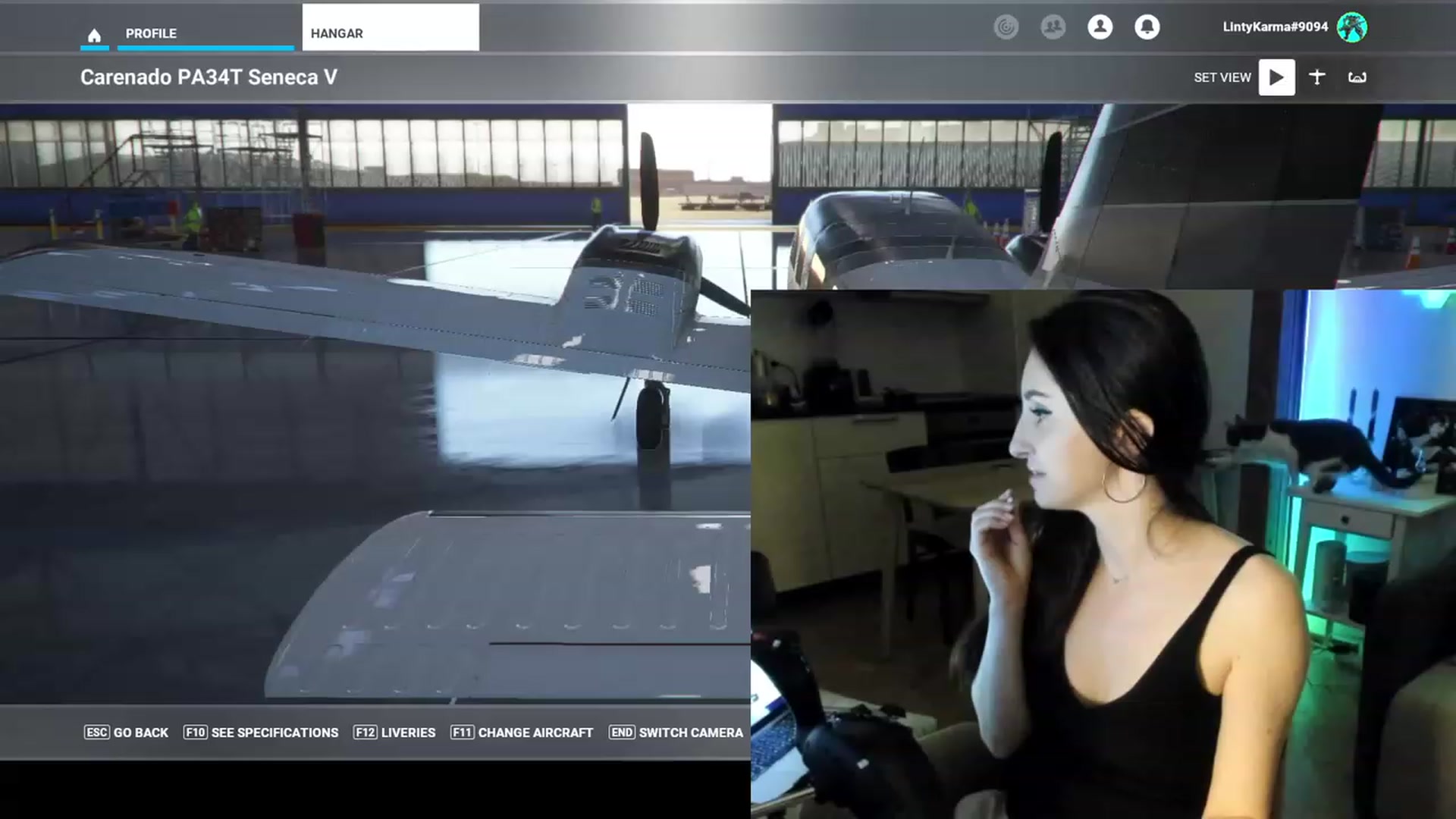The height and width of the screenshot is (819, 1456).
Task: Open the notifications bell icon
Action: [x=1147, y=27]
